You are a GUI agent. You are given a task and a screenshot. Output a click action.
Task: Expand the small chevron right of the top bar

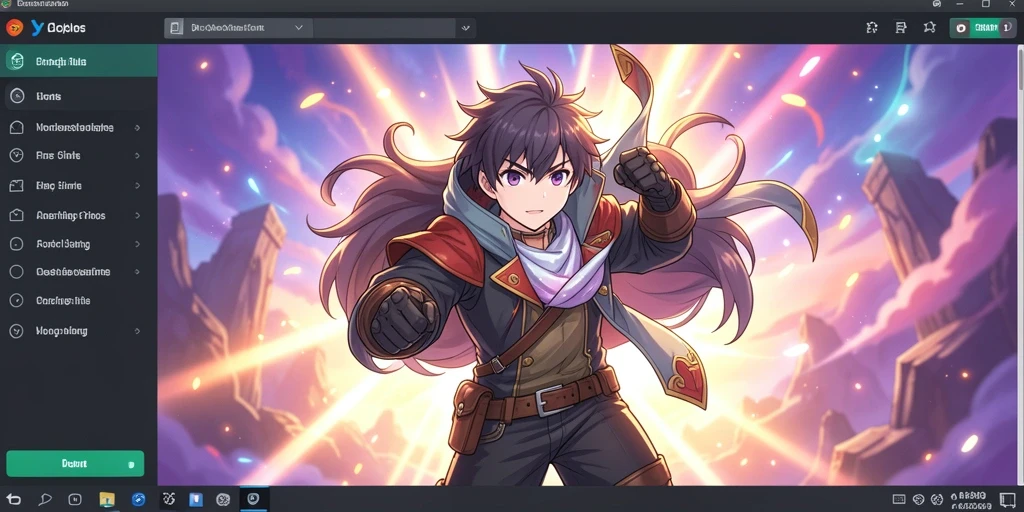click(466, 28)
